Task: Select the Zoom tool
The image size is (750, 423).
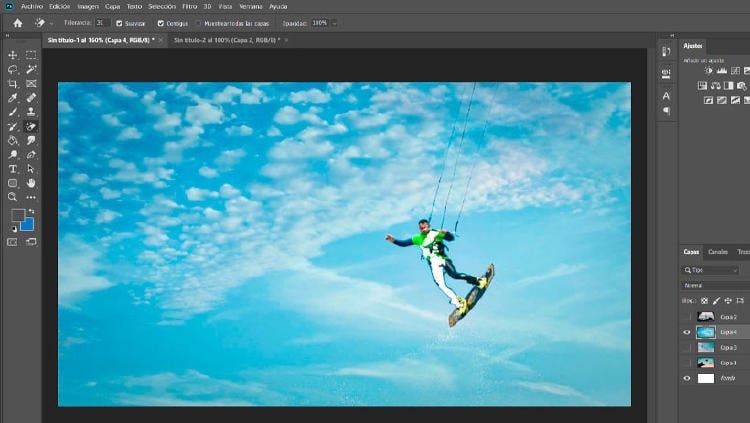Action: 13,198
